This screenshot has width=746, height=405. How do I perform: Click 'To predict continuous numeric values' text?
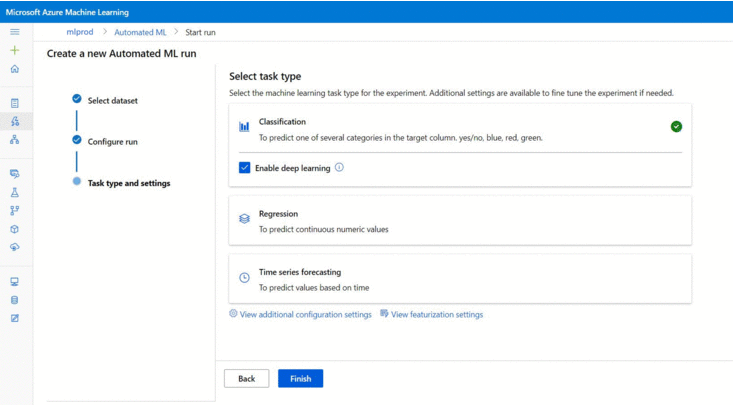pos(324,229)
